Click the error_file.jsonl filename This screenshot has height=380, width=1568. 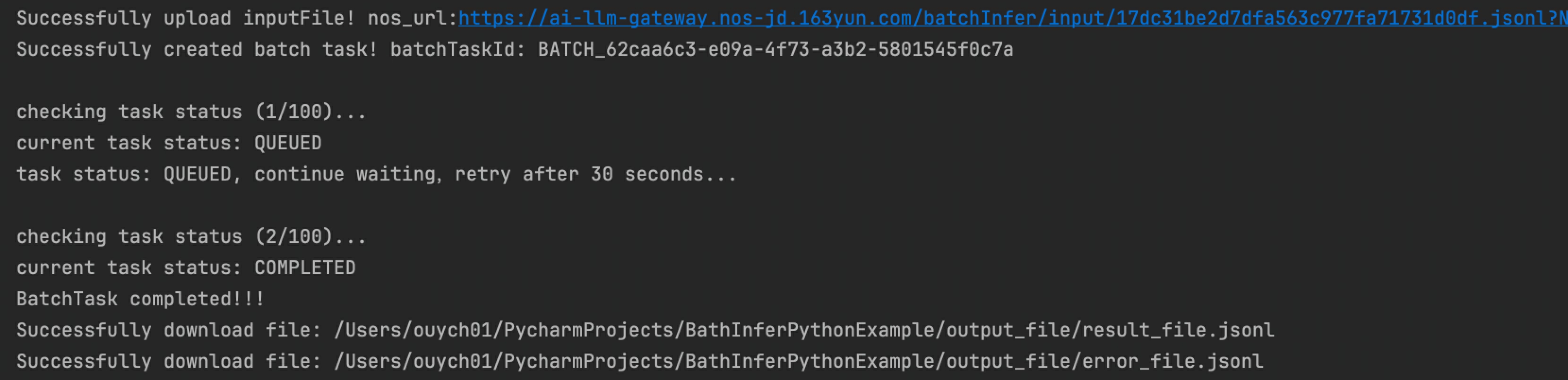[x=1172, y=362]
